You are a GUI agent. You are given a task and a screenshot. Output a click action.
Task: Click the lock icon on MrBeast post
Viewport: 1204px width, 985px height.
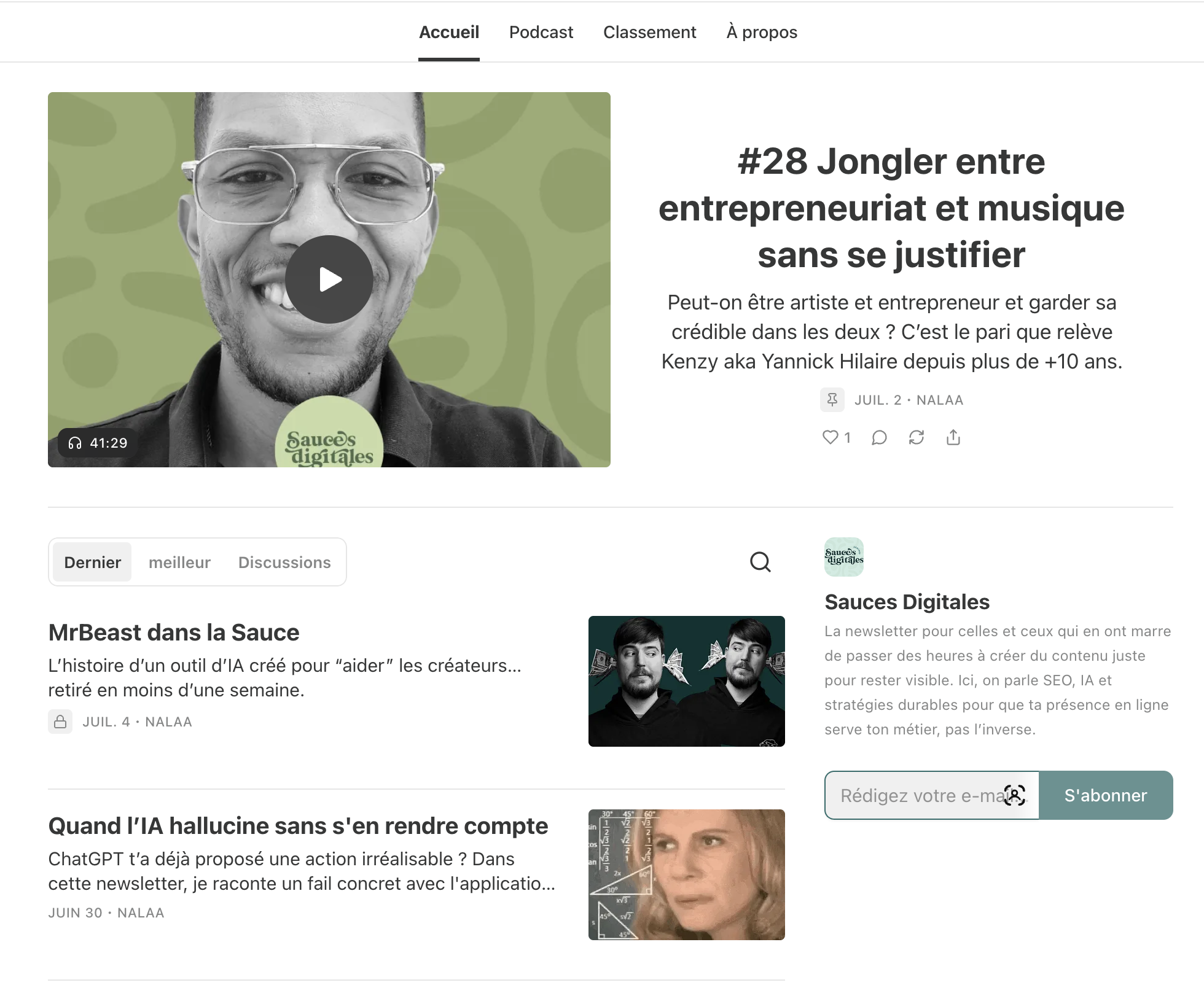coord(60,722)
